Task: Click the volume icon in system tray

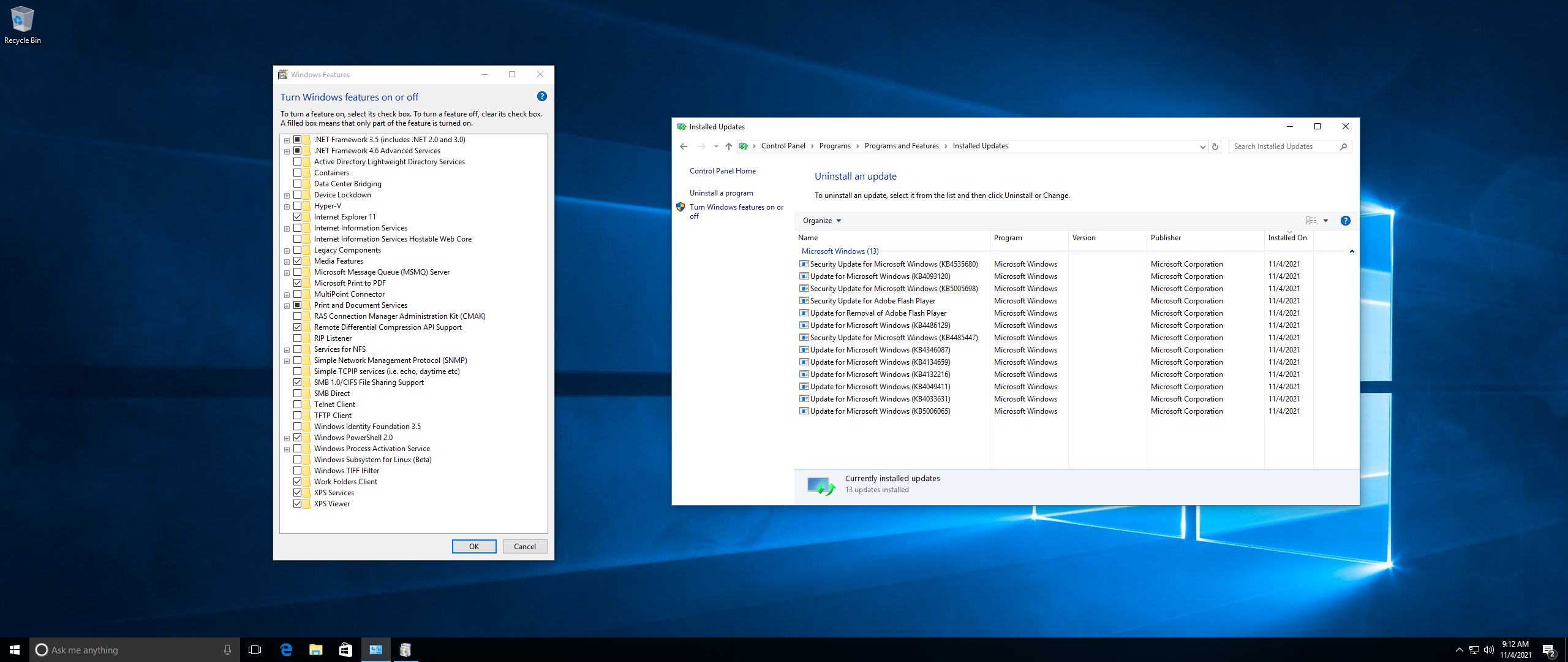Action: coord(1489,650)
